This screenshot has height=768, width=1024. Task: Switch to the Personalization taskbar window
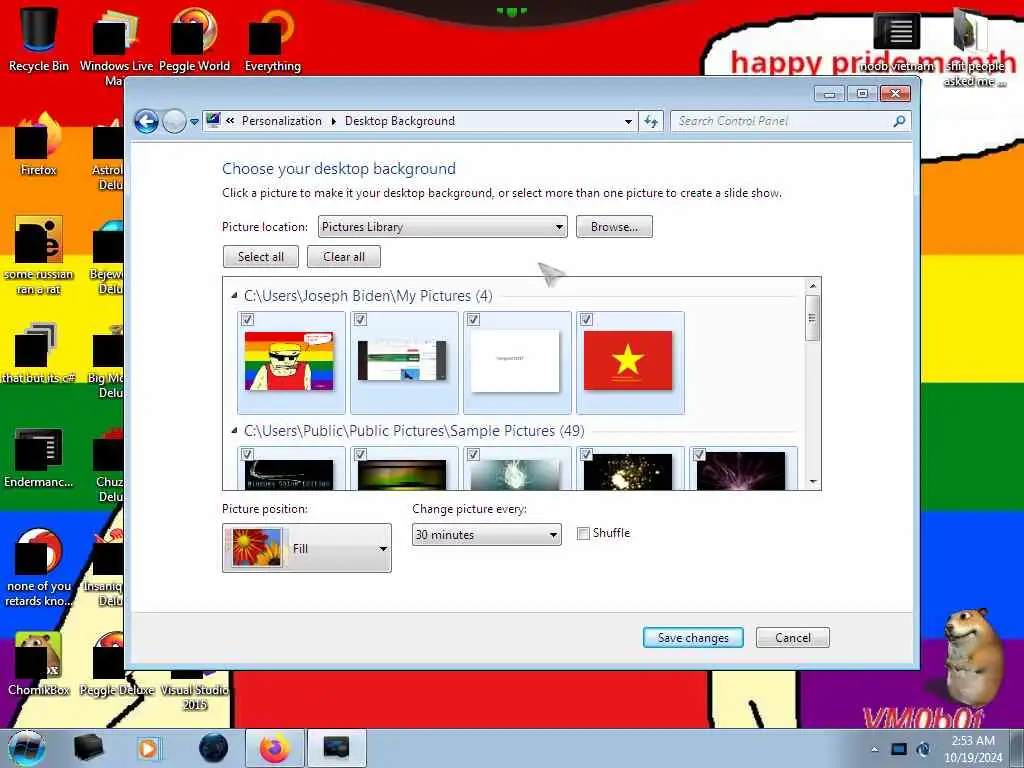[x=336, y=748]
